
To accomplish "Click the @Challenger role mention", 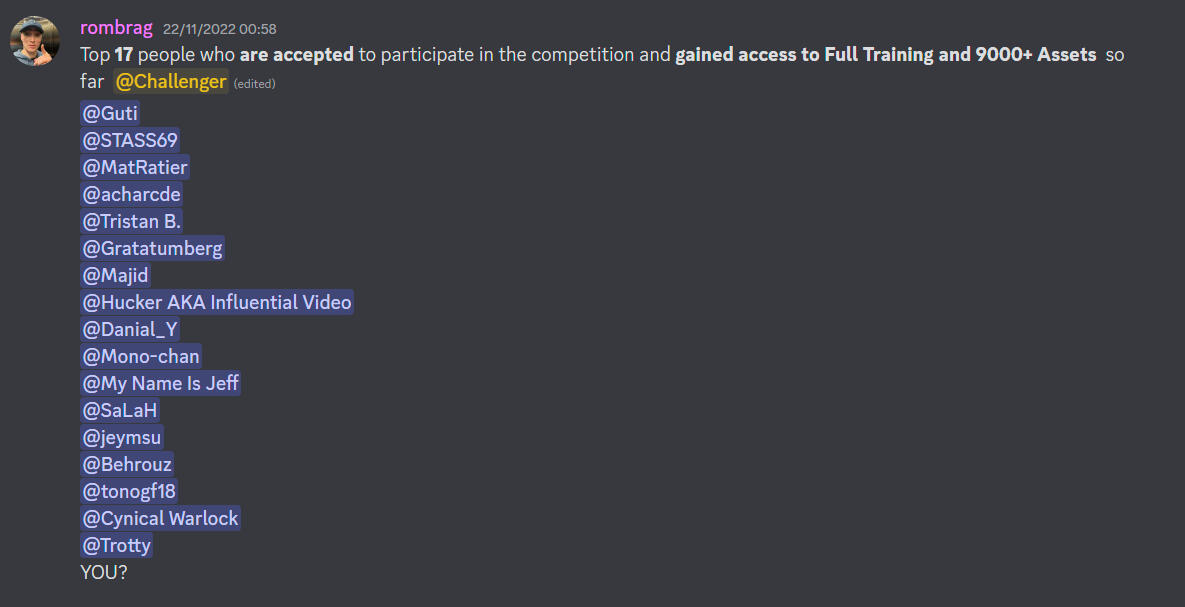I will pos(170,82).
